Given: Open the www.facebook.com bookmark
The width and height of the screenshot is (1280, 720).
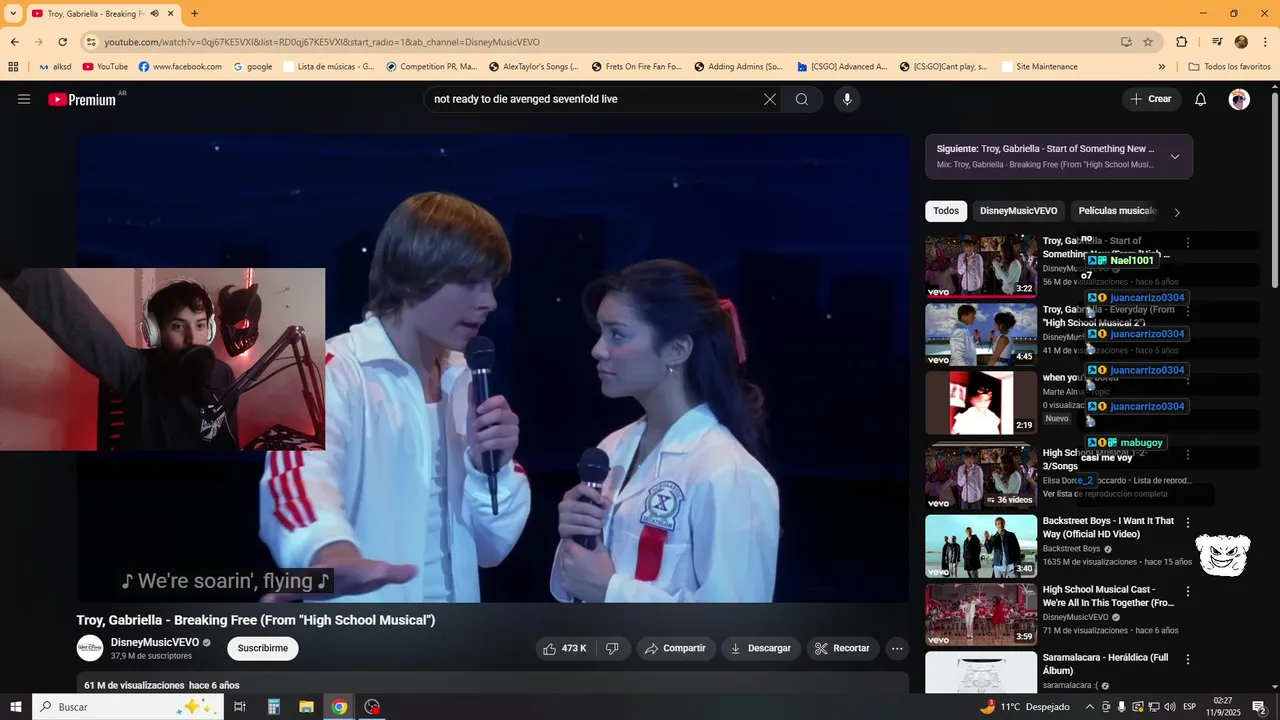Looking at the screenshot, I should click(x=180, y=67).
